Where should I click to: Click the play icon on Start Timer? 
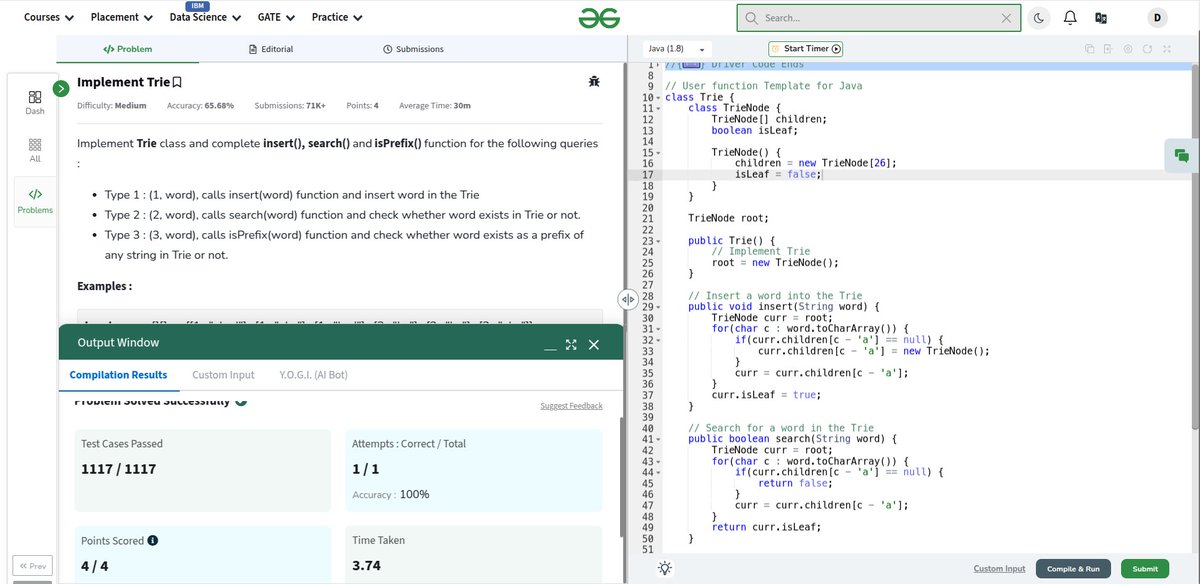click(836, 48)
